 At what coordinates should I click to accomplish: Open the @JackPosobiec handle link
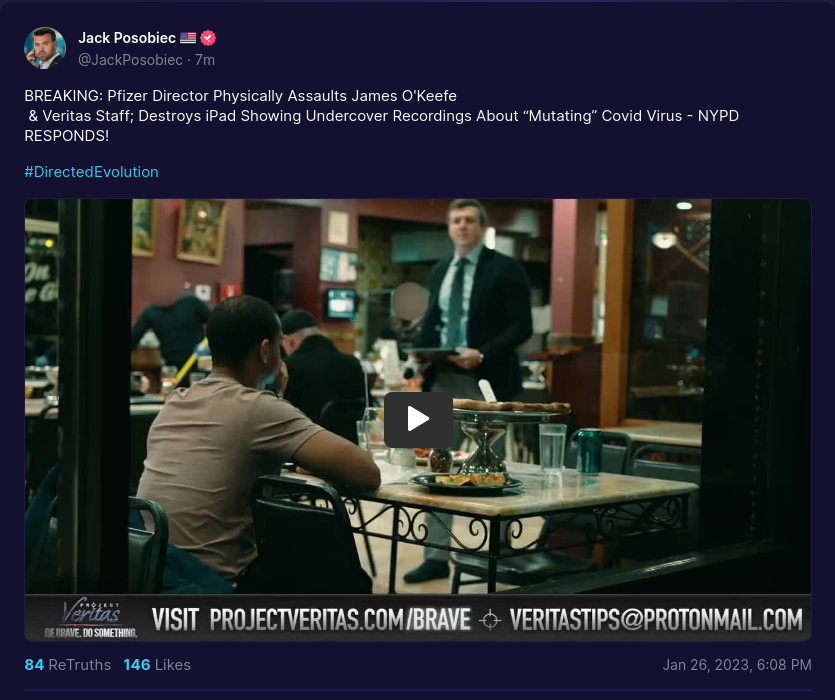130,60
